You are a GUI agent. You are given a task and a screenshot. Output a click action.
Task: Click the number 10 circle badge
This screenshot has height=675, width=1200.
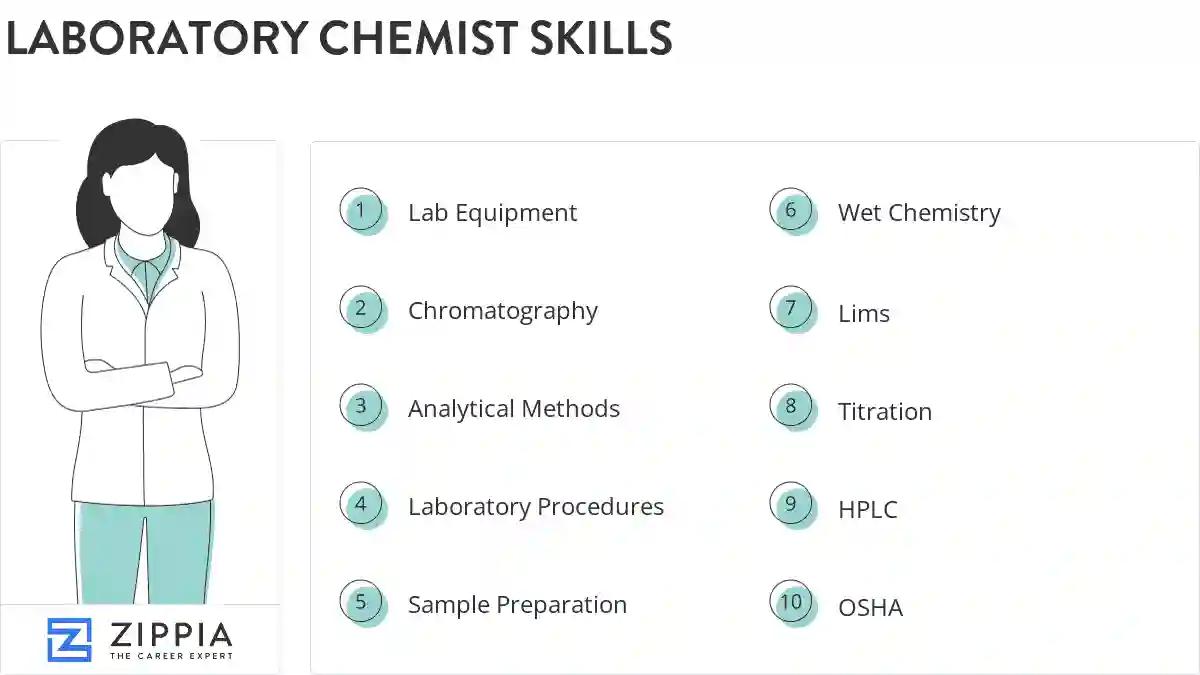(791, 602)
